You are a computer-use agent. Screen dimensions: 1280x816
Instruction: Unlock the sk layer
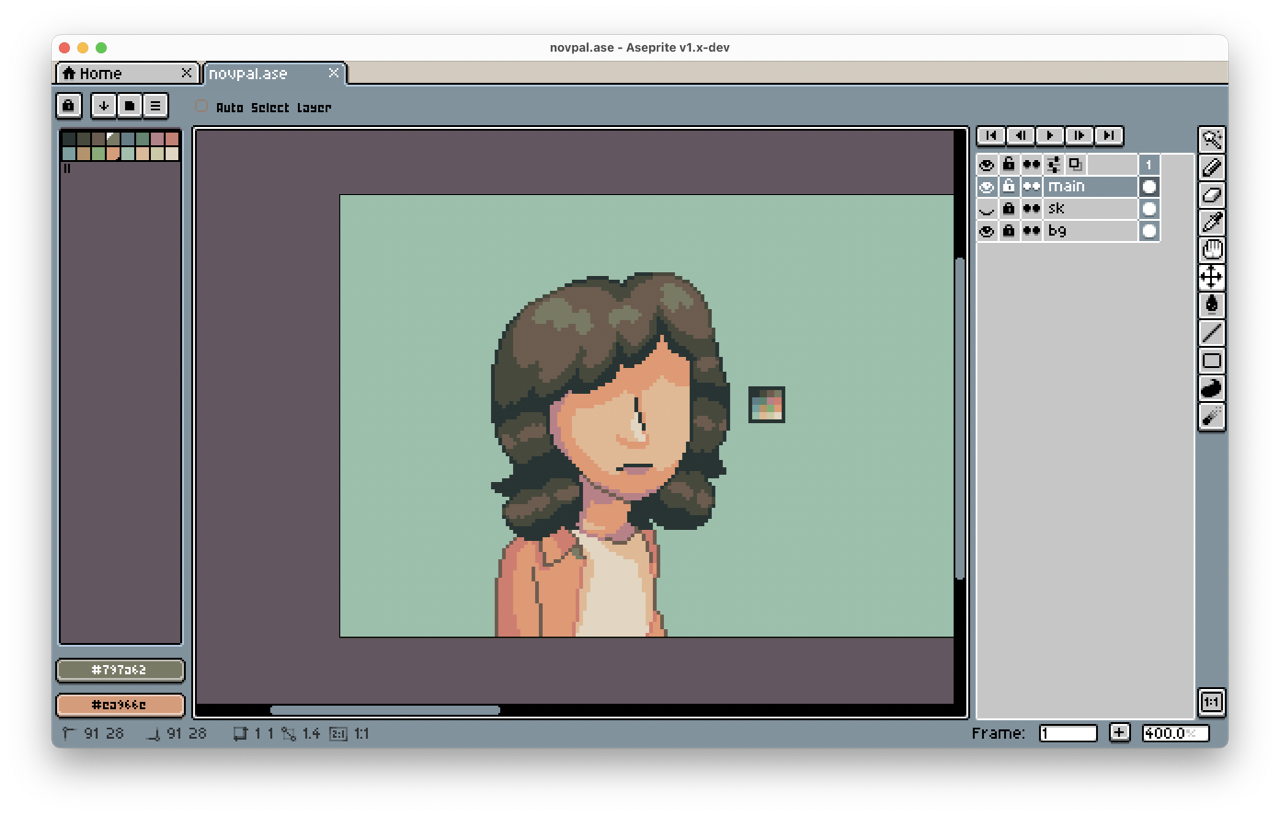click(1009, 209)
